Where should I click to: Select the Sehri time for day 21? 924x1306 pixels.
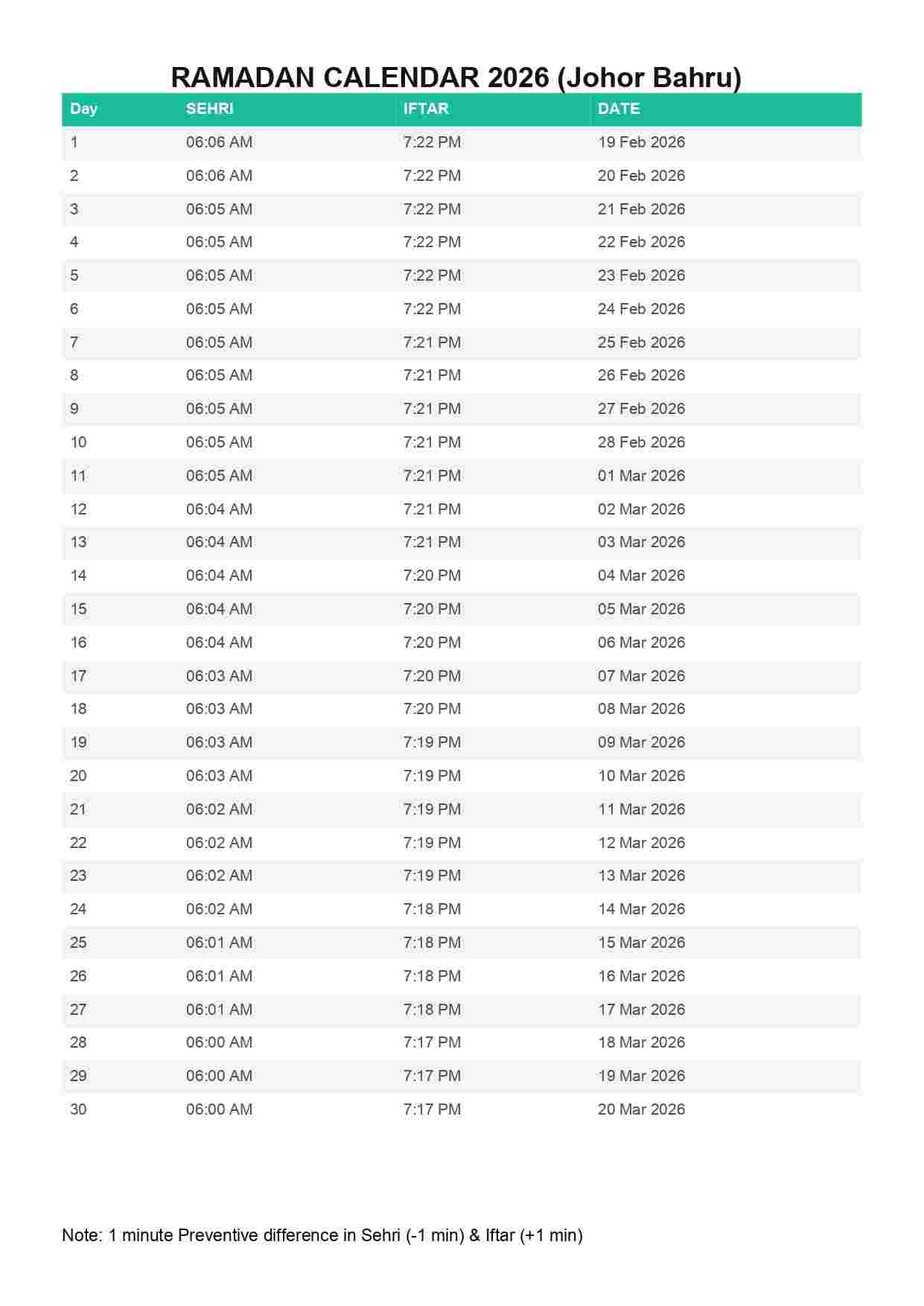tap(219, 809)
